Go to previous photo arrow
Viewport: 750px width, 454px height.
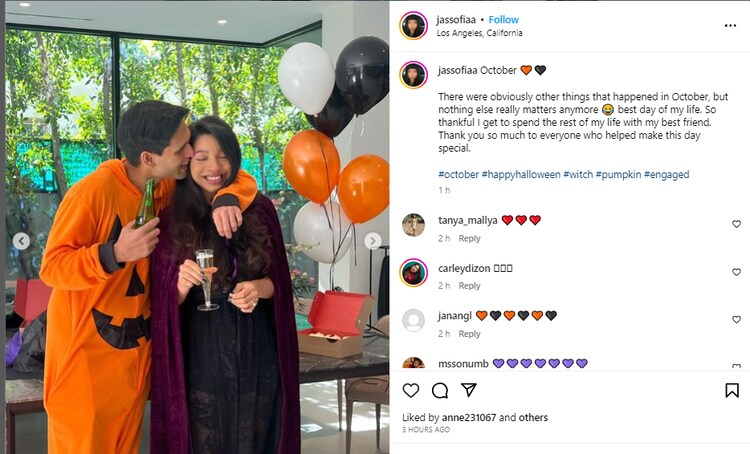20,241
